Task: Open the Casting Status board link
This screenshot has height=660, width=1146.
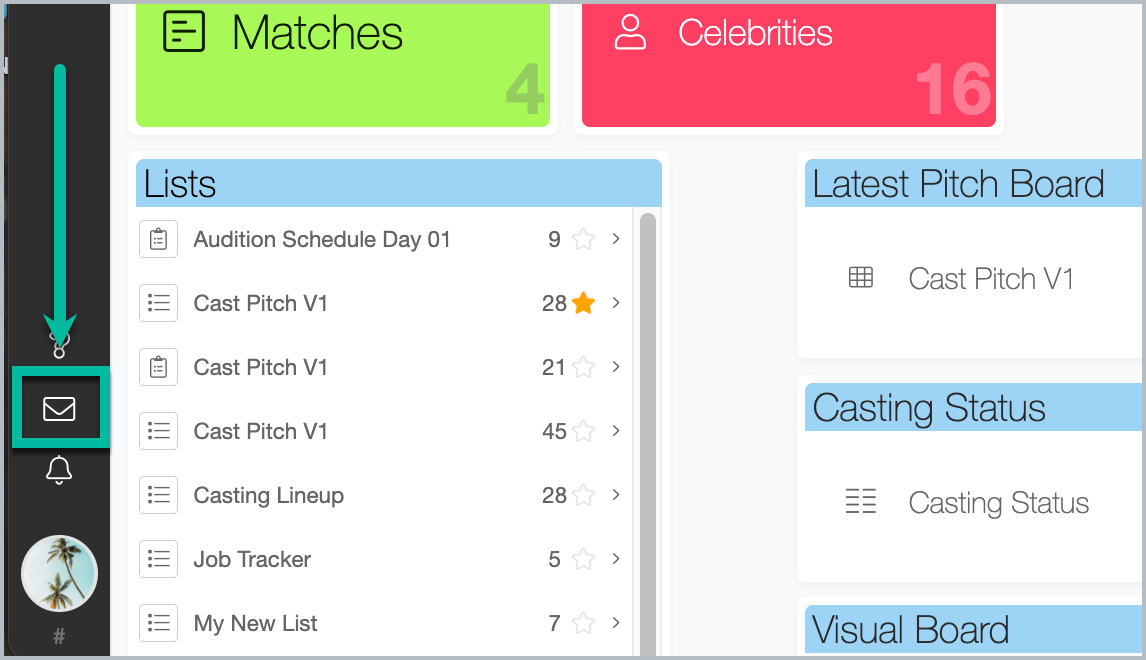Action: (998, 503)
